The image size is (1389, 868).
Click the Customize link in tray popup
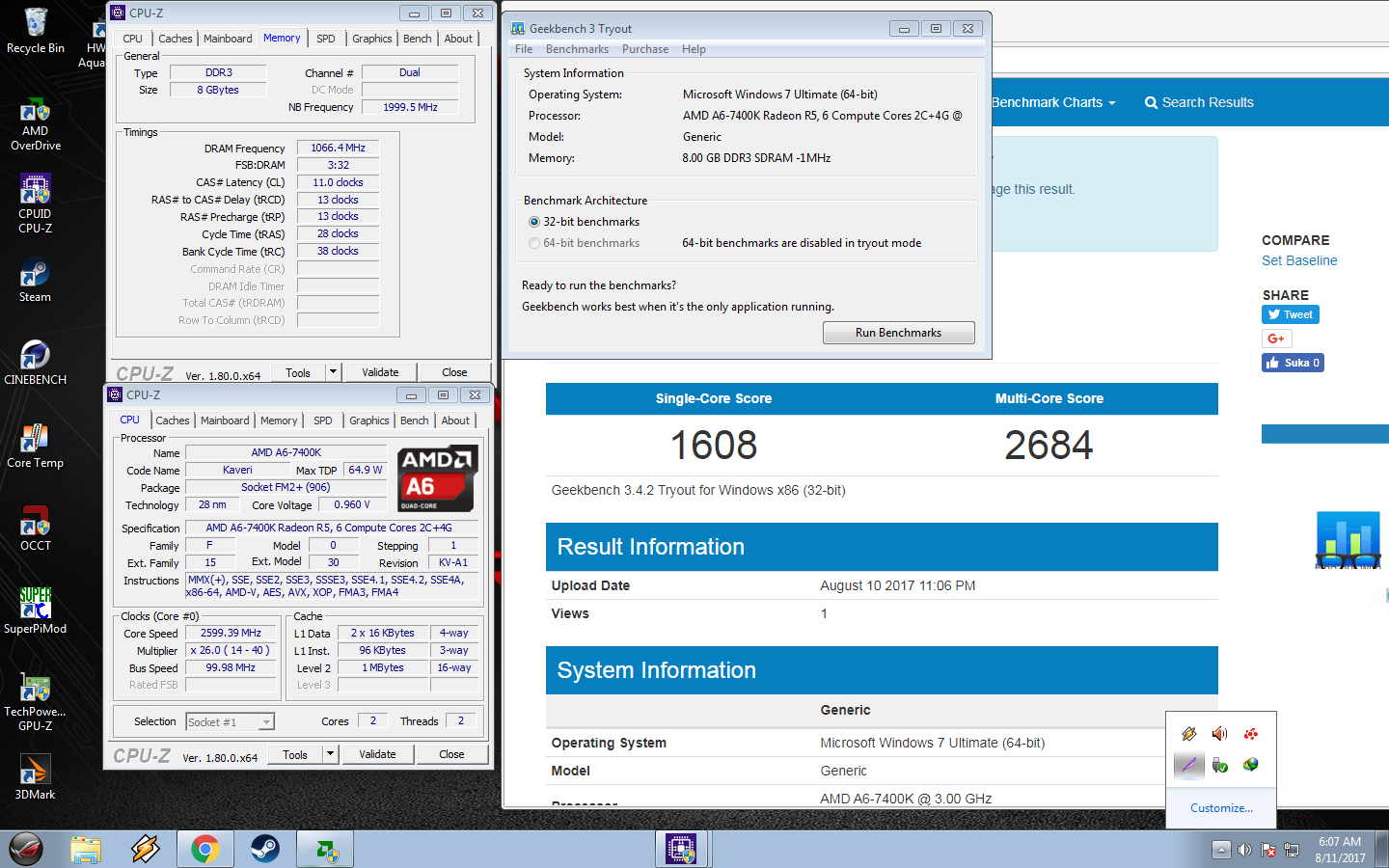[1221, 808]
